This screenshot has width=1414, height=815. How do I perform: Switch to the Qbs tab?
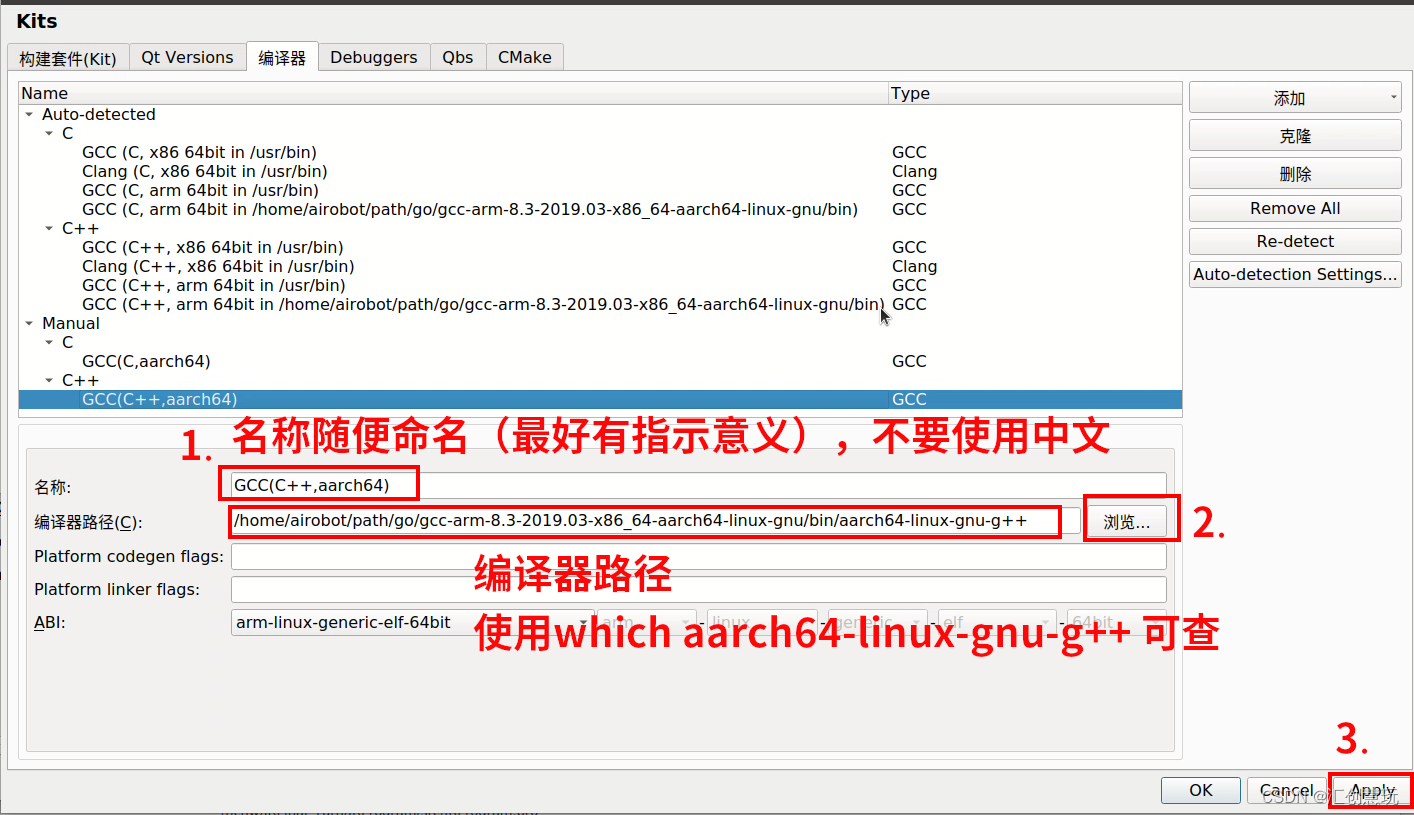tap(458, 57)
